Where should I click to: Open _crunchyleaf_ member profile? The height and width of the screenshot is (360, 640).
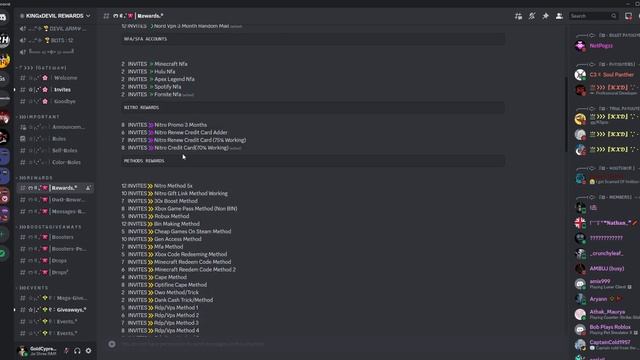(607, 253)
